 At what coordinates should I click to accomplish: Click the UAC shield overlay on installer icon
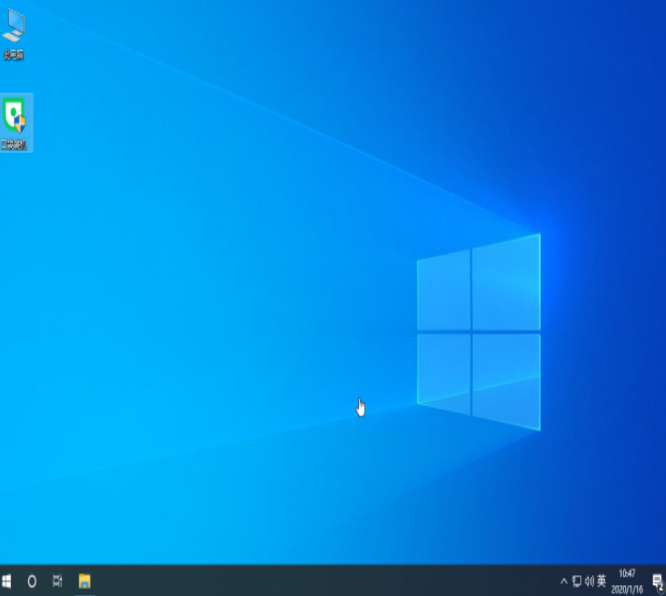20,124
